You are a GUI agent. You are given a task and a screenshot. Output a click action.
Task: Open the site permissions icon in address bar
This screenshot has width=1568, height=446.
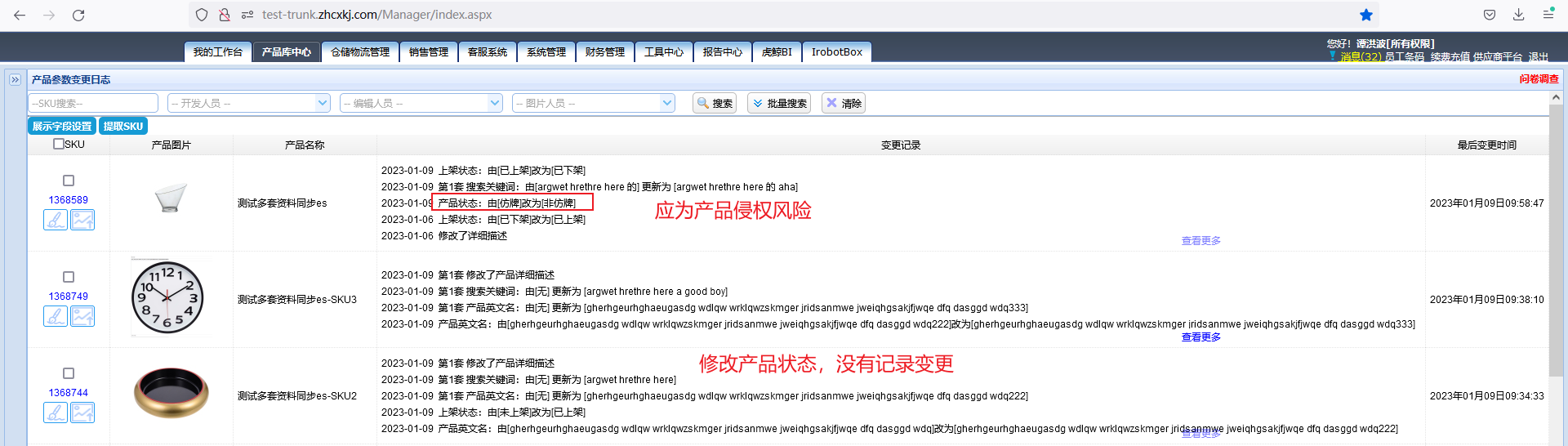(247, 15)
